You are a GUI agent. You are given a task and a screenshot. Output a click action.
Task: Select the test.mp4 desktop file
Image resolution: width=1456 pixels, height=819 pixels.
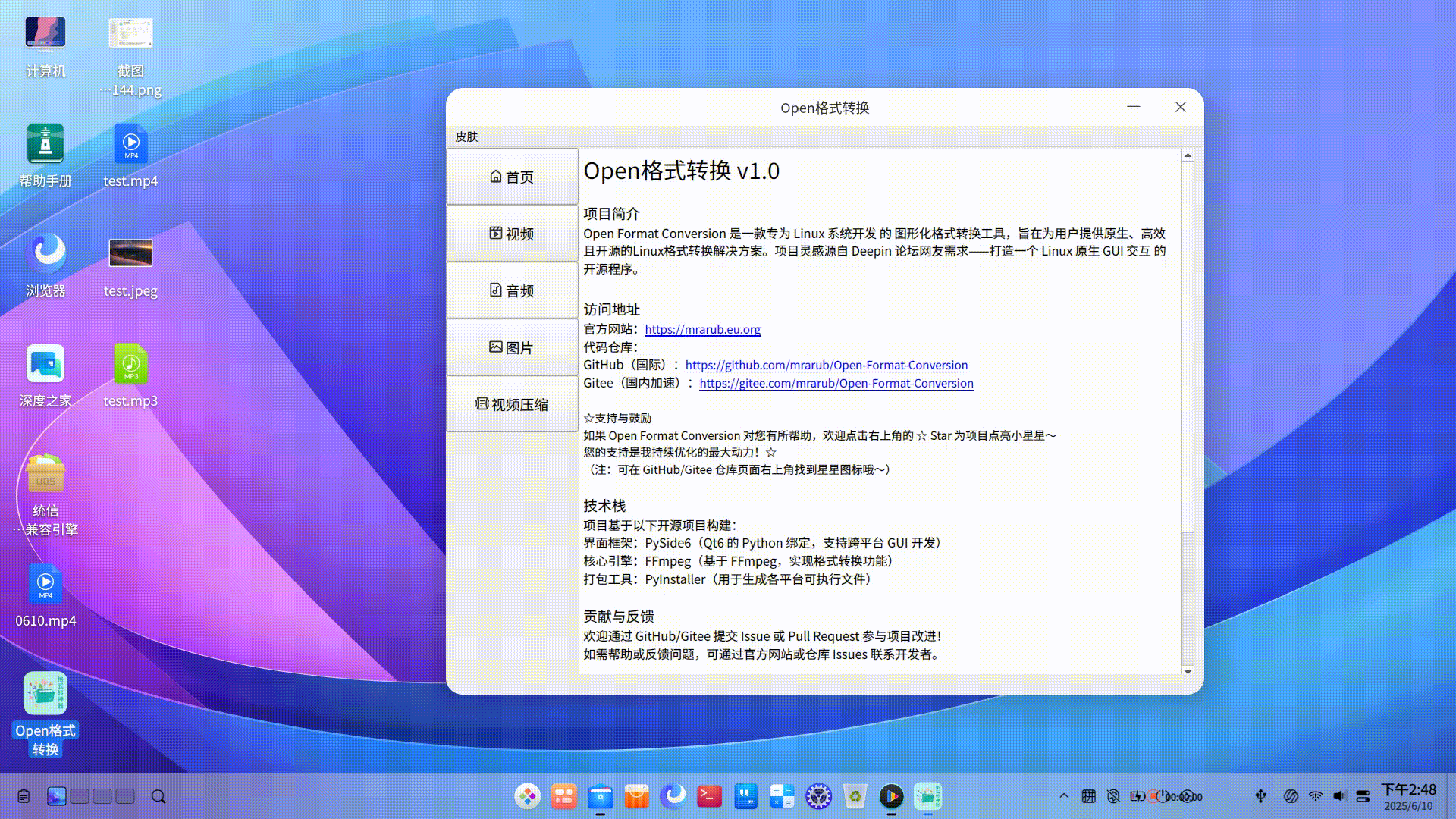coord(130,155)
